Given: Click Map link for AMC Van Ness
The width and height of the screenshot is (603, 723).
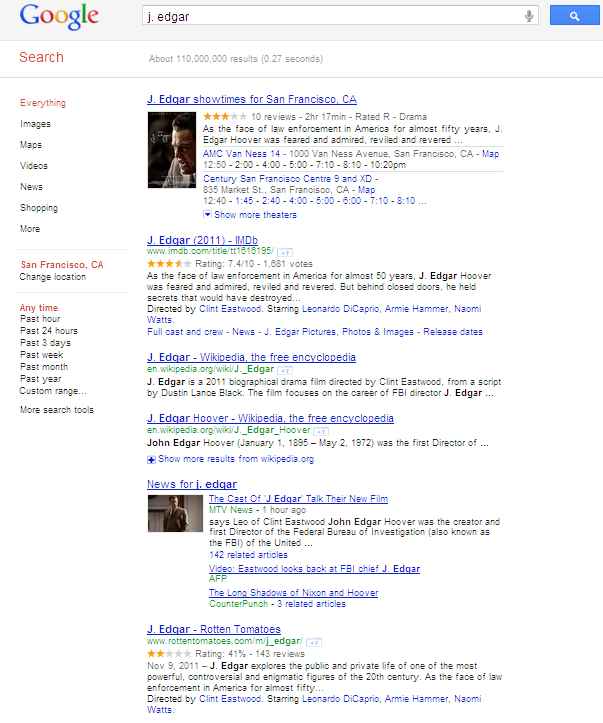Looking at the screenshot, I should (491, 154).
